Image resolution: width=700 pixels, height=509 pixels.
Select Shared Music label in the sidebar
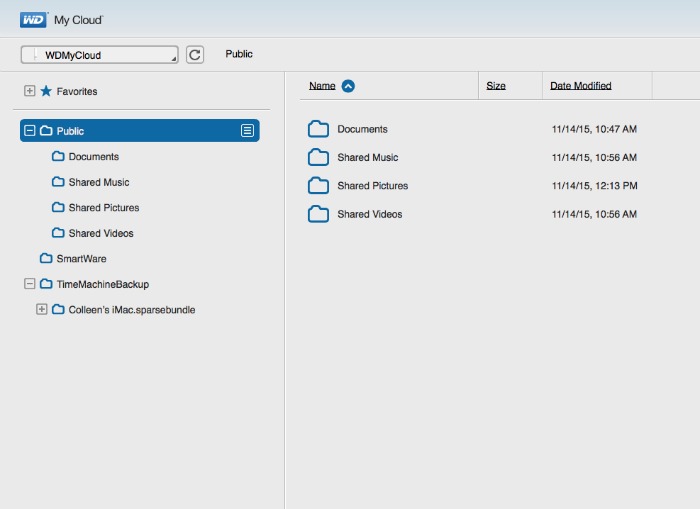coord(99,182)
